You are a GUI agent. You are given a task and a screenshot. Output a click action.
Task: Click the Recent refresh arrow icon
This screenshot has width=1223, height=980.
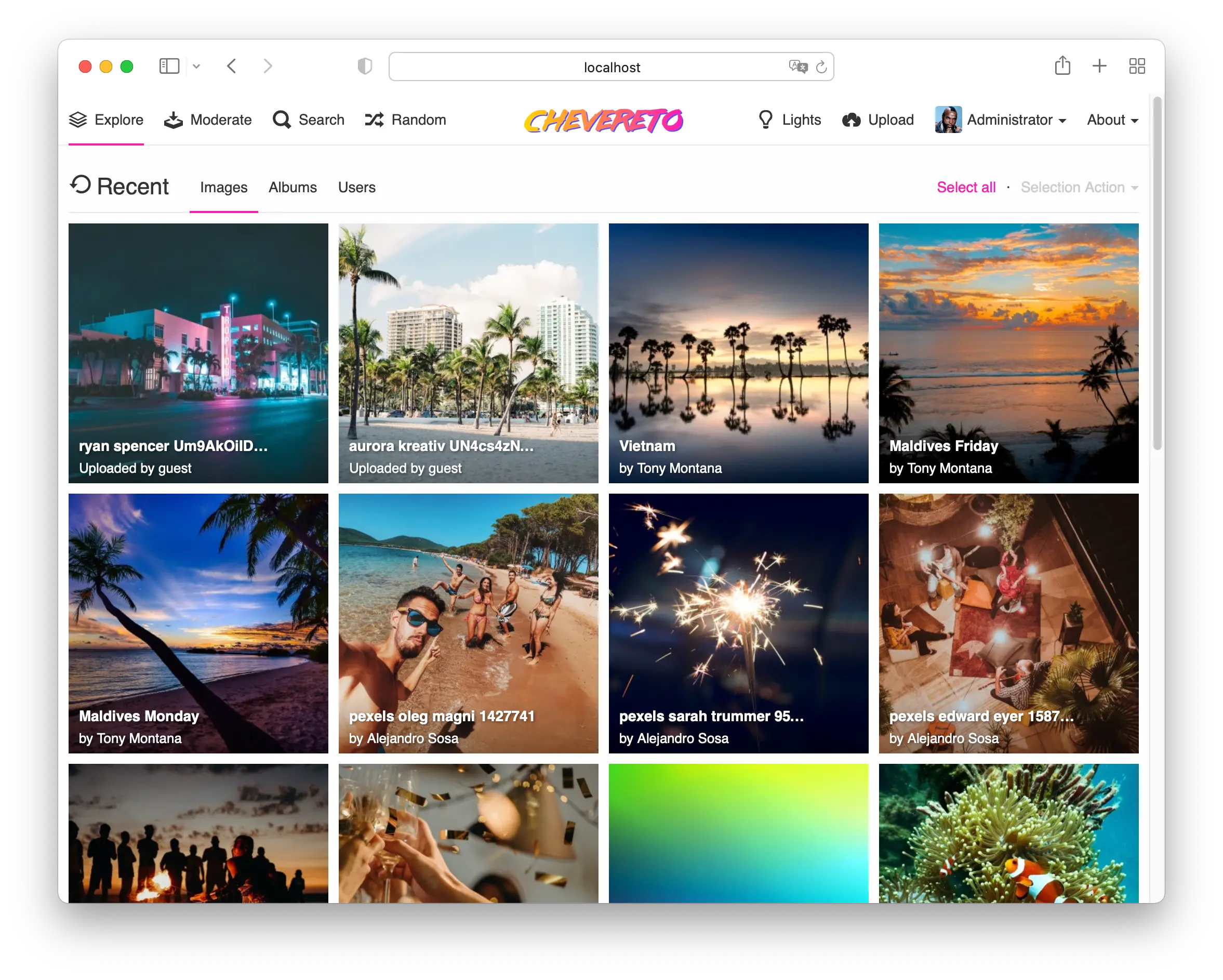[81, 184]
